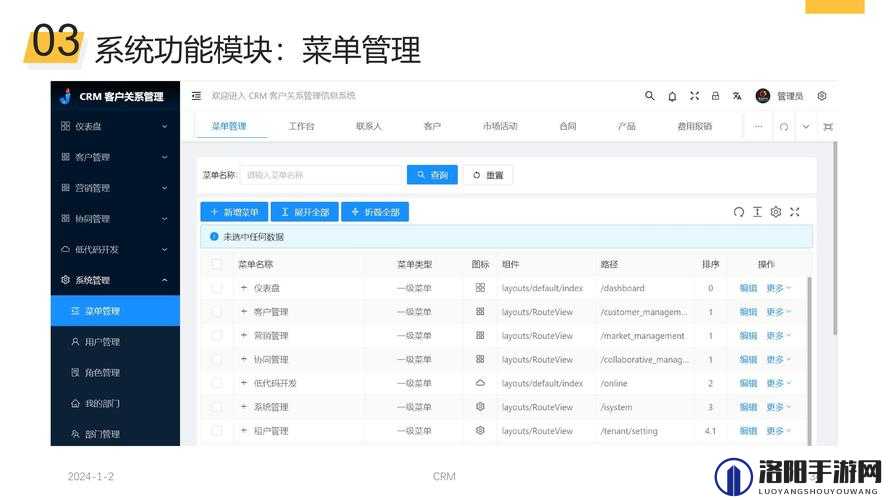
Task: Refresh the table with the reload icon
Action: click(738, 212)
